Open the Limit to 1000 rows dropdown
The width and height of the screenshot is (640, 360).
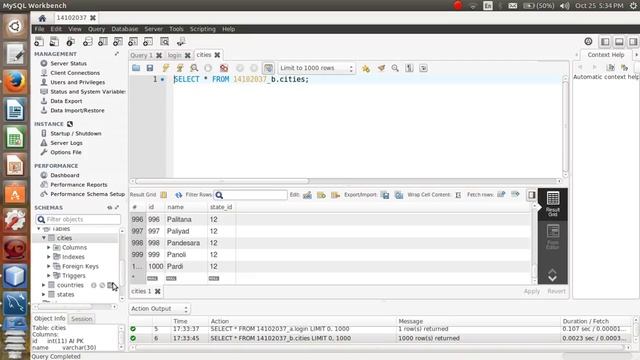(316, 68)
